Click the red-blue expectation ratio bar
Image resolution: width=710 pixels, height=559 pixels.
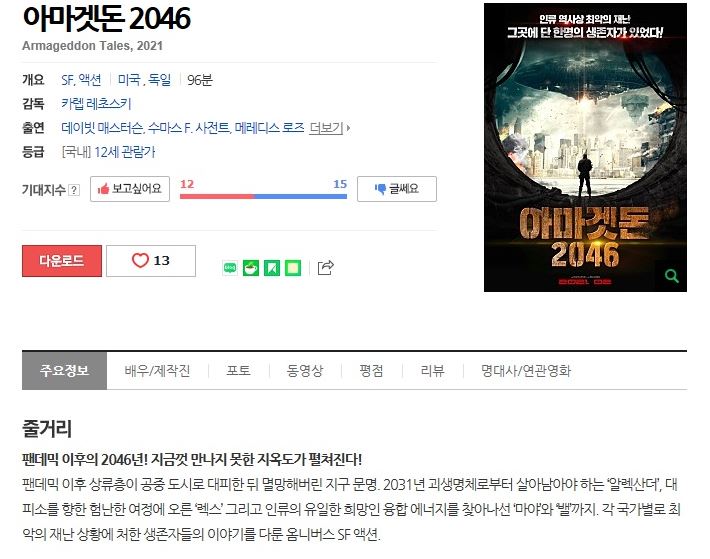(x=264, y=196)
